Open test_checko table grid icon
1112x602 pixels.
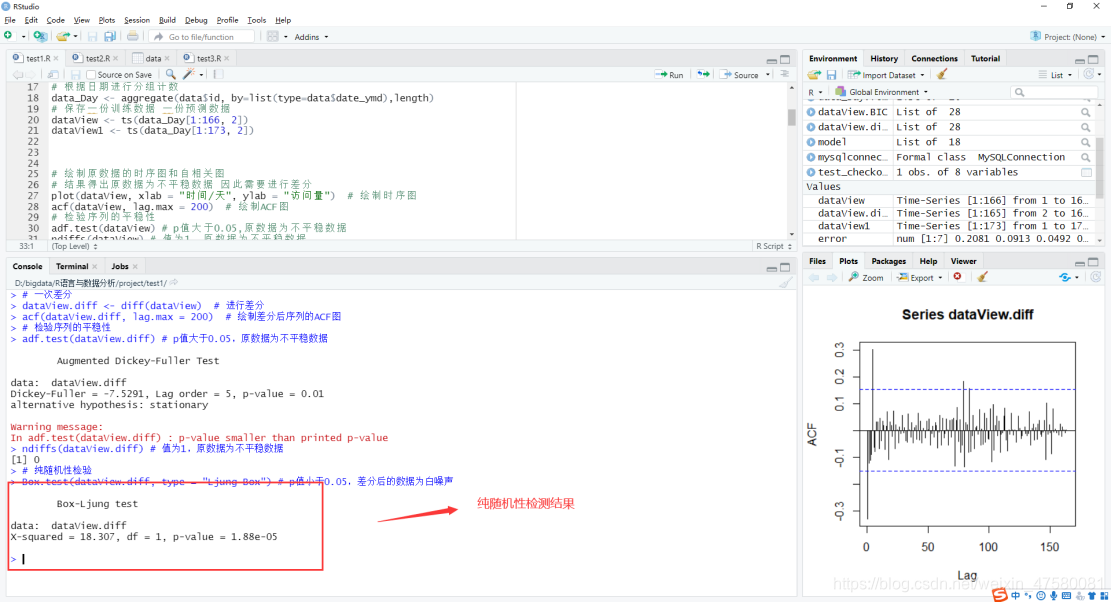click(1086, 172)
